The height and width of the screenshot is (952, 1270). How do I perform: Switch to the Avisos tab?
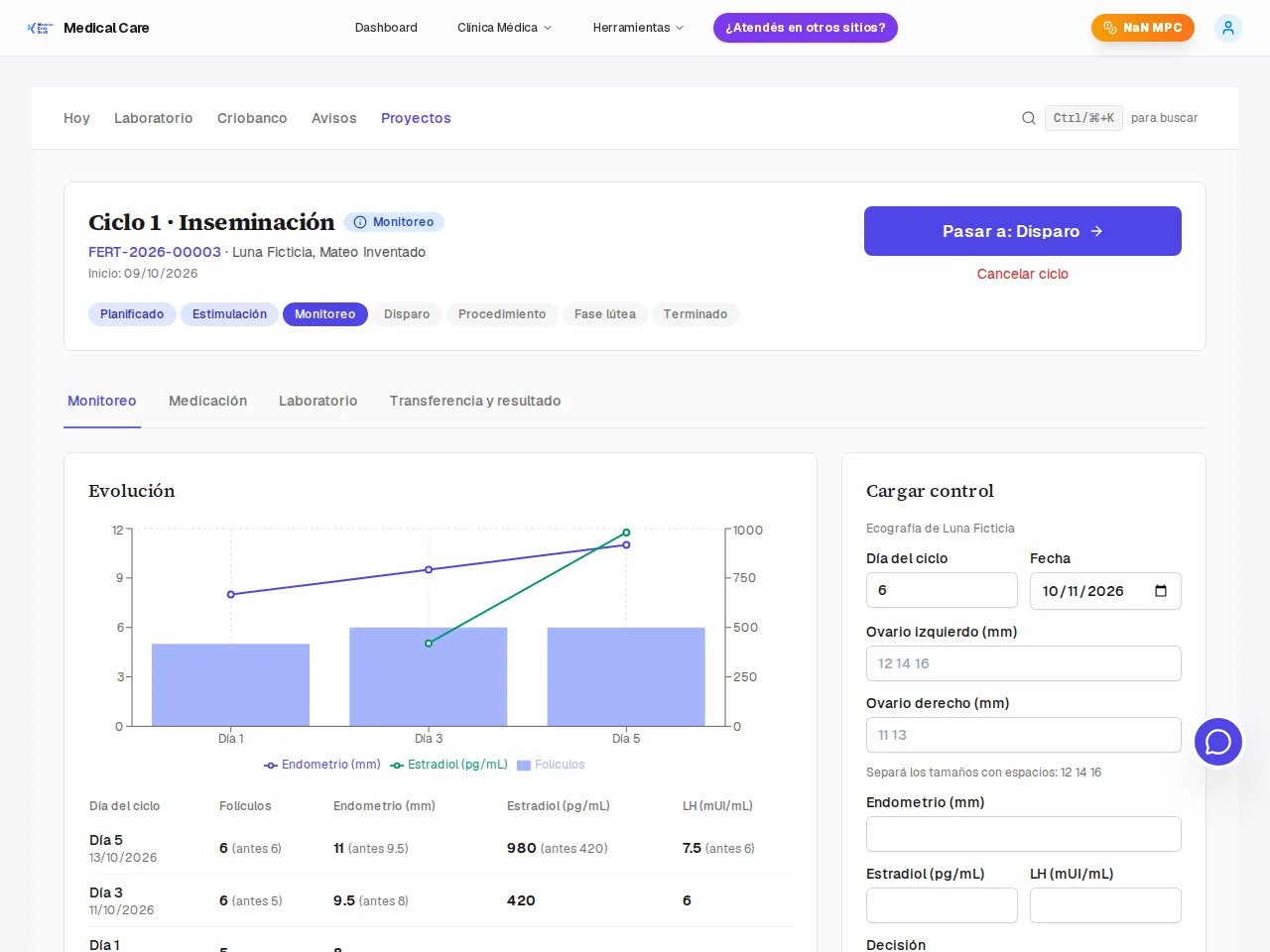click(x=334, y=118)
